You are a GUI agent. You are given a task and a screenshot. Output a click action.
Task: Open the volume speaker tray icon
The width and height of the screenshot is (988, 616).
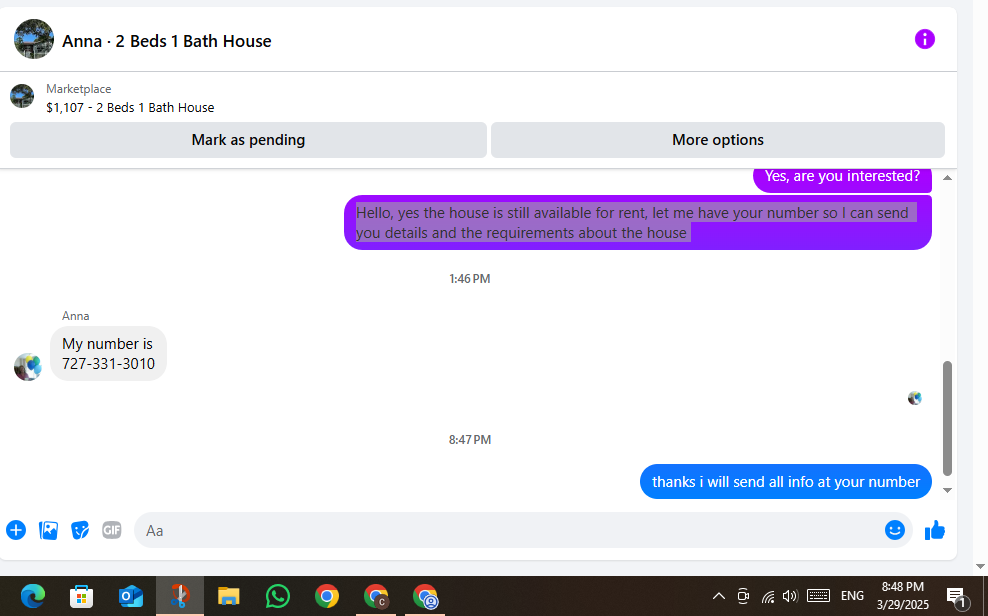tap(790, 596)
